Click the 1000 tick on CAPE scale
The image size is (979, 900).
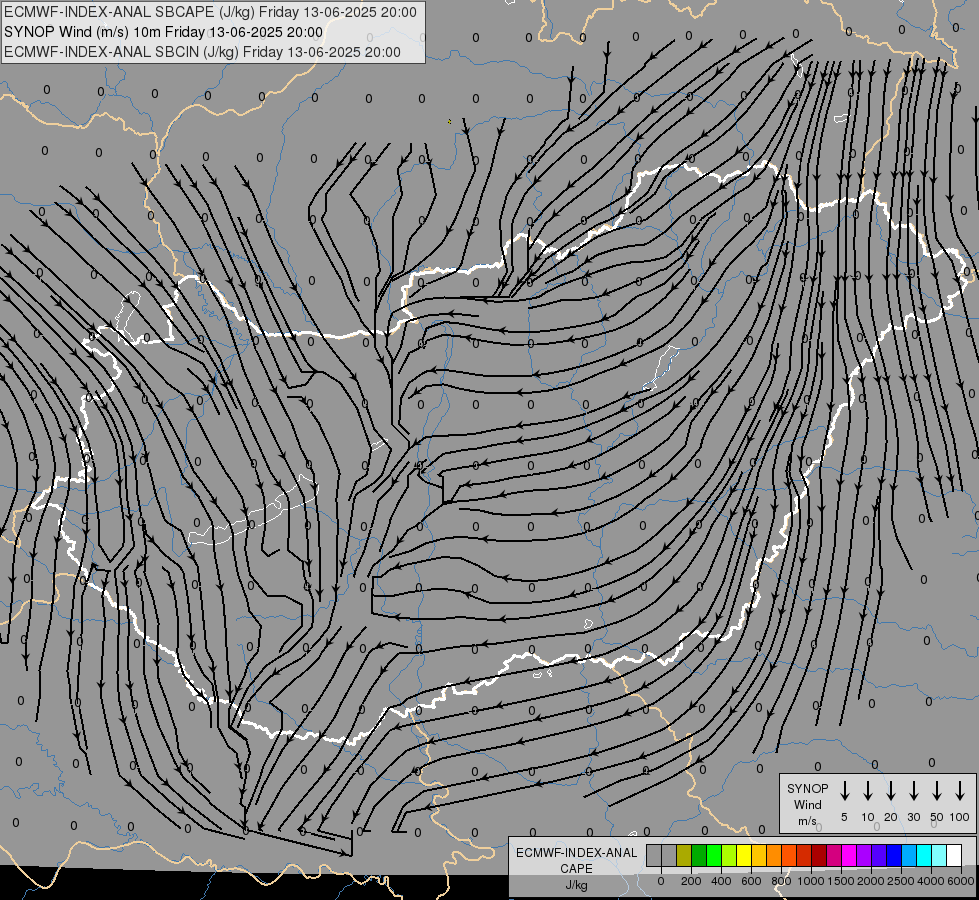click(811, 881)
